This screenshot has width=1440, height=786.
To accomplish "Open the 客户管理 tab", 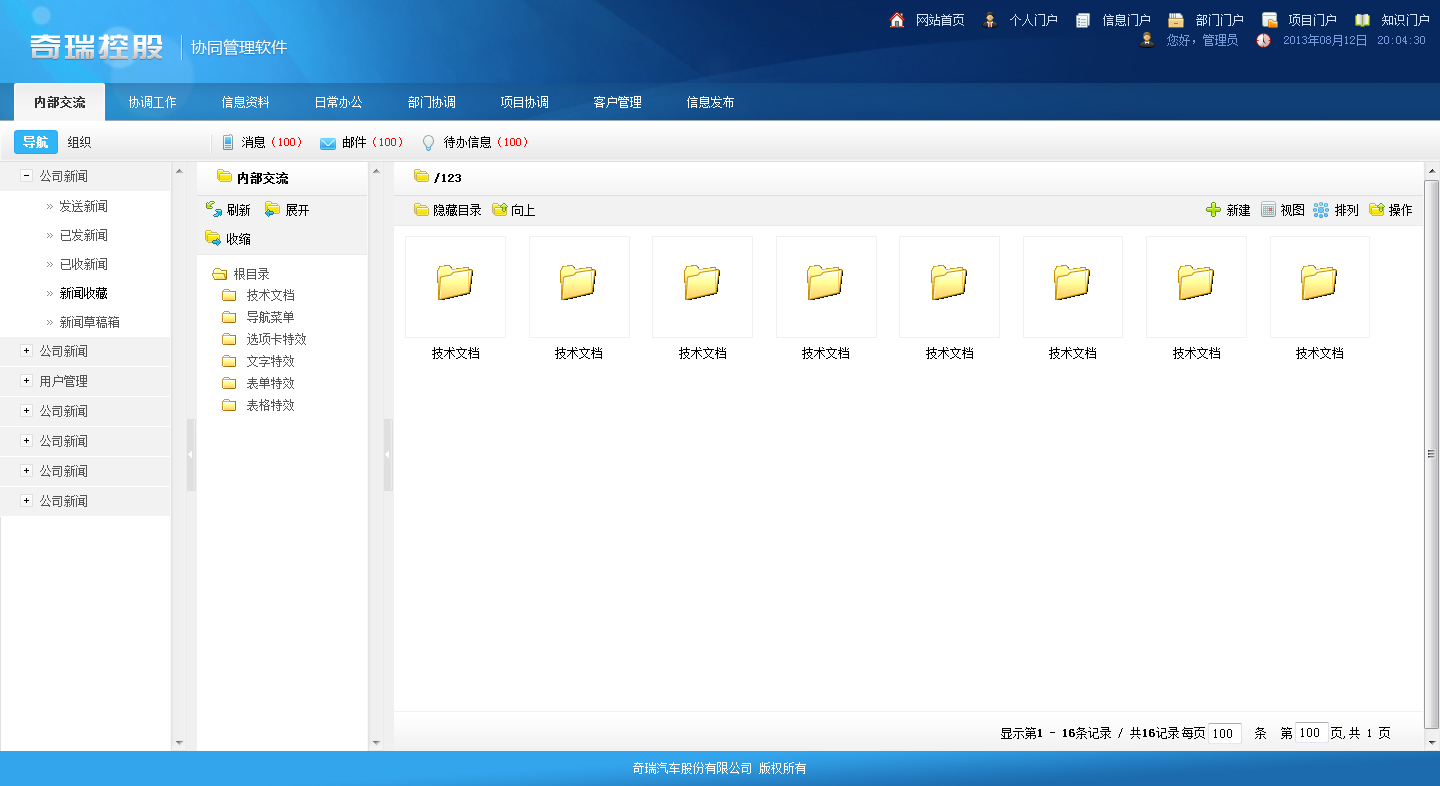I will pyautogui.click(x=617, y=102).
